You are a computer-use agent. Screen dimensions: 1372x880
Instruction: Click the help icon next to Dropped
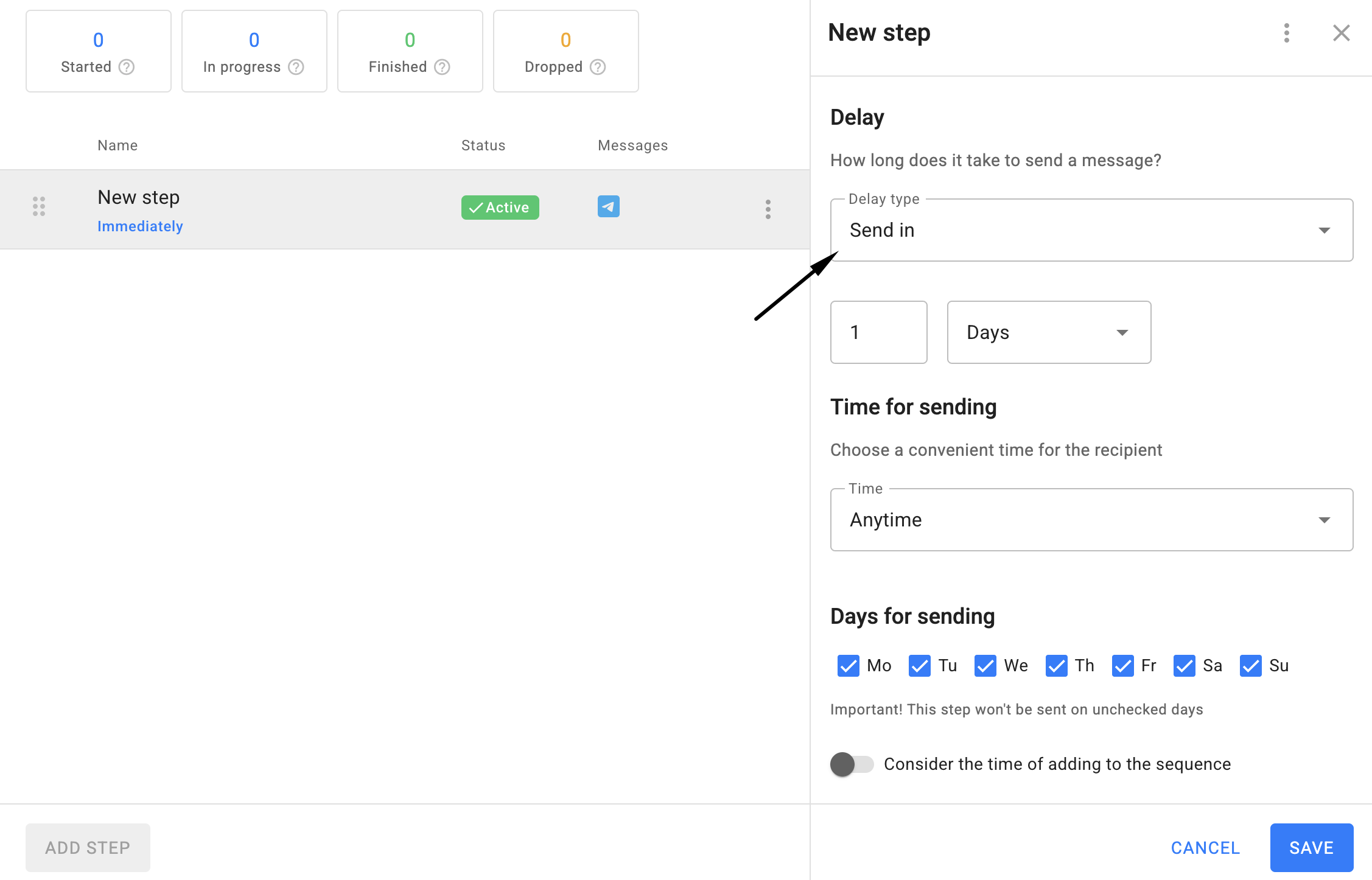click(x=598, y=67)
